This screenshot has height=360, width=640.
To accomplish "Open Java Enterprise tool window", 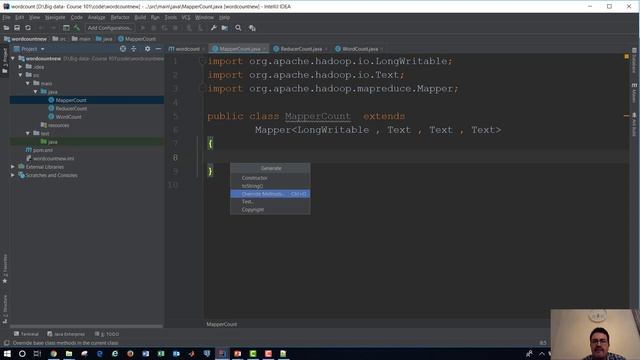I will point(66,334).
